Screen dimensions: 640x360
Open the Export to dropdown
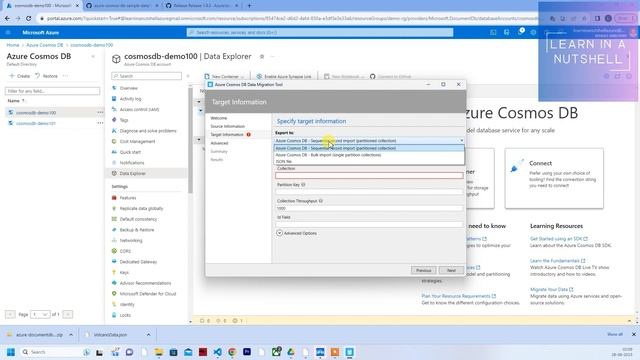pyautogui.click(x=369, y=141)
